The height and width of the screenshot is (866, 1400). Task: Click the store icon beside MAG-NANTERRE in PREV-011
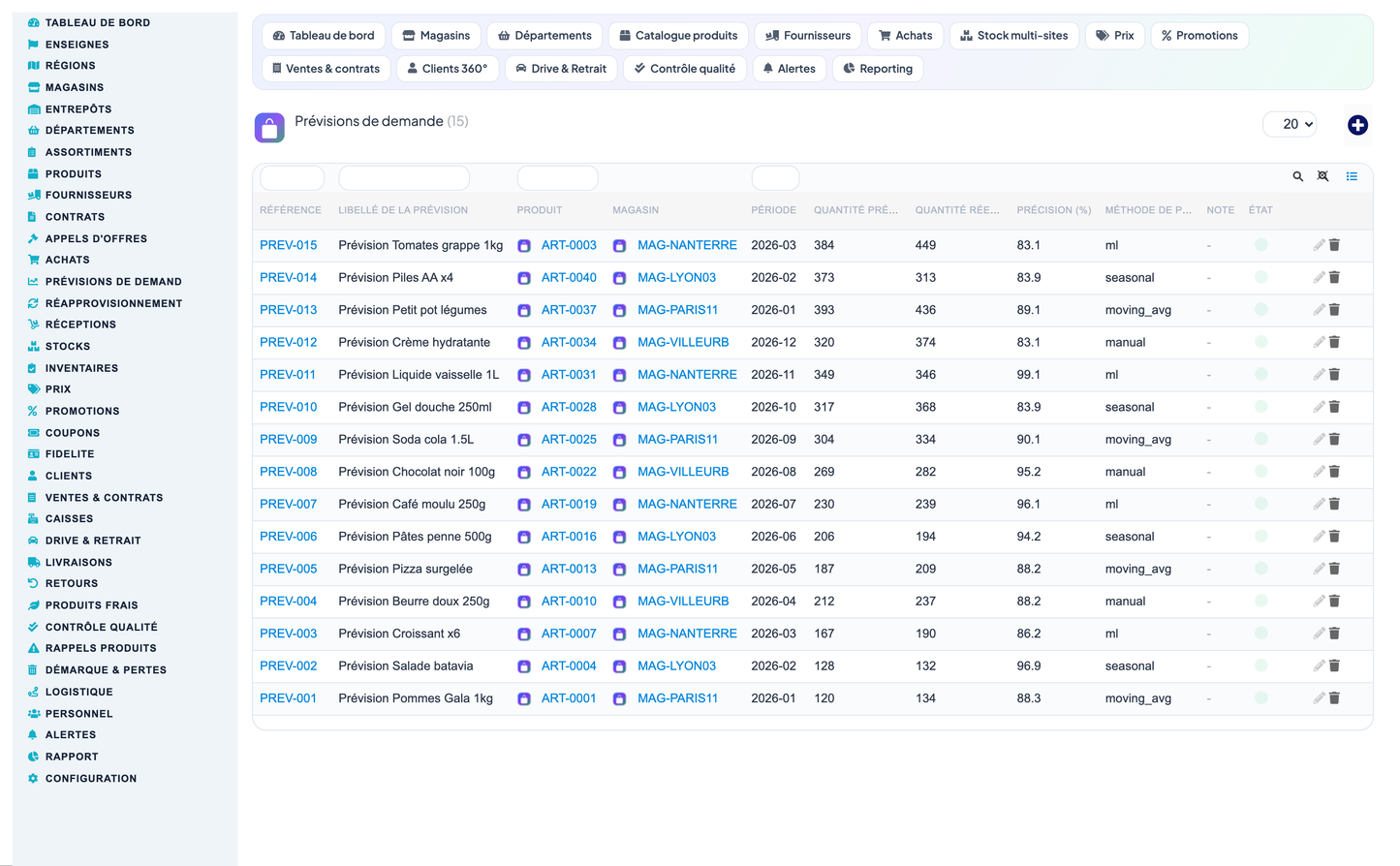click(620, 375)
